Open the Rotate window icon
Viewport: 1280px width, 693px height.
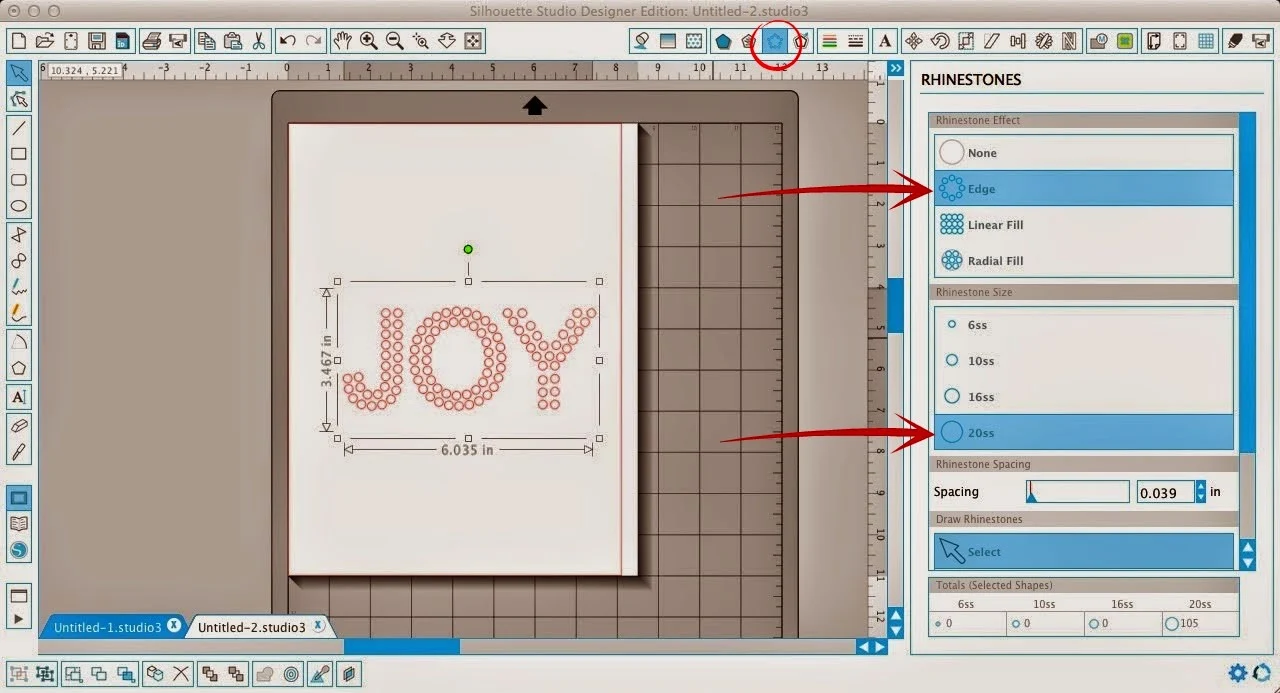[939, 41]
